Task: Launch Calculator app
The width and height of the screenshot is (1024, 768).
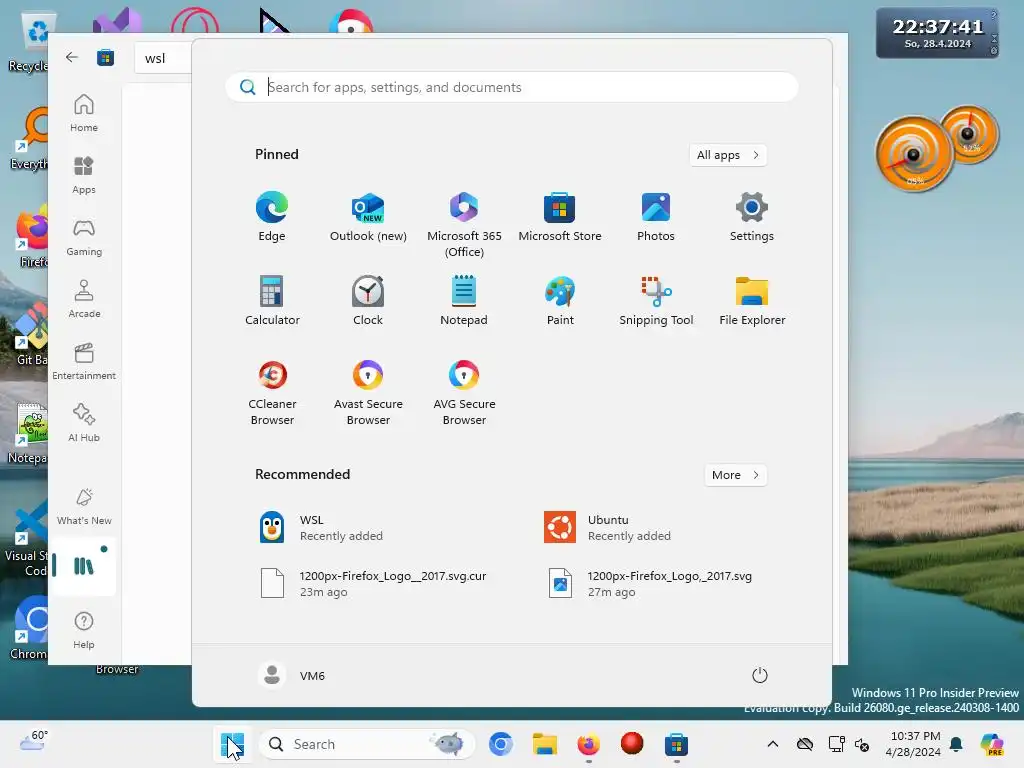Action: point(272,300)
